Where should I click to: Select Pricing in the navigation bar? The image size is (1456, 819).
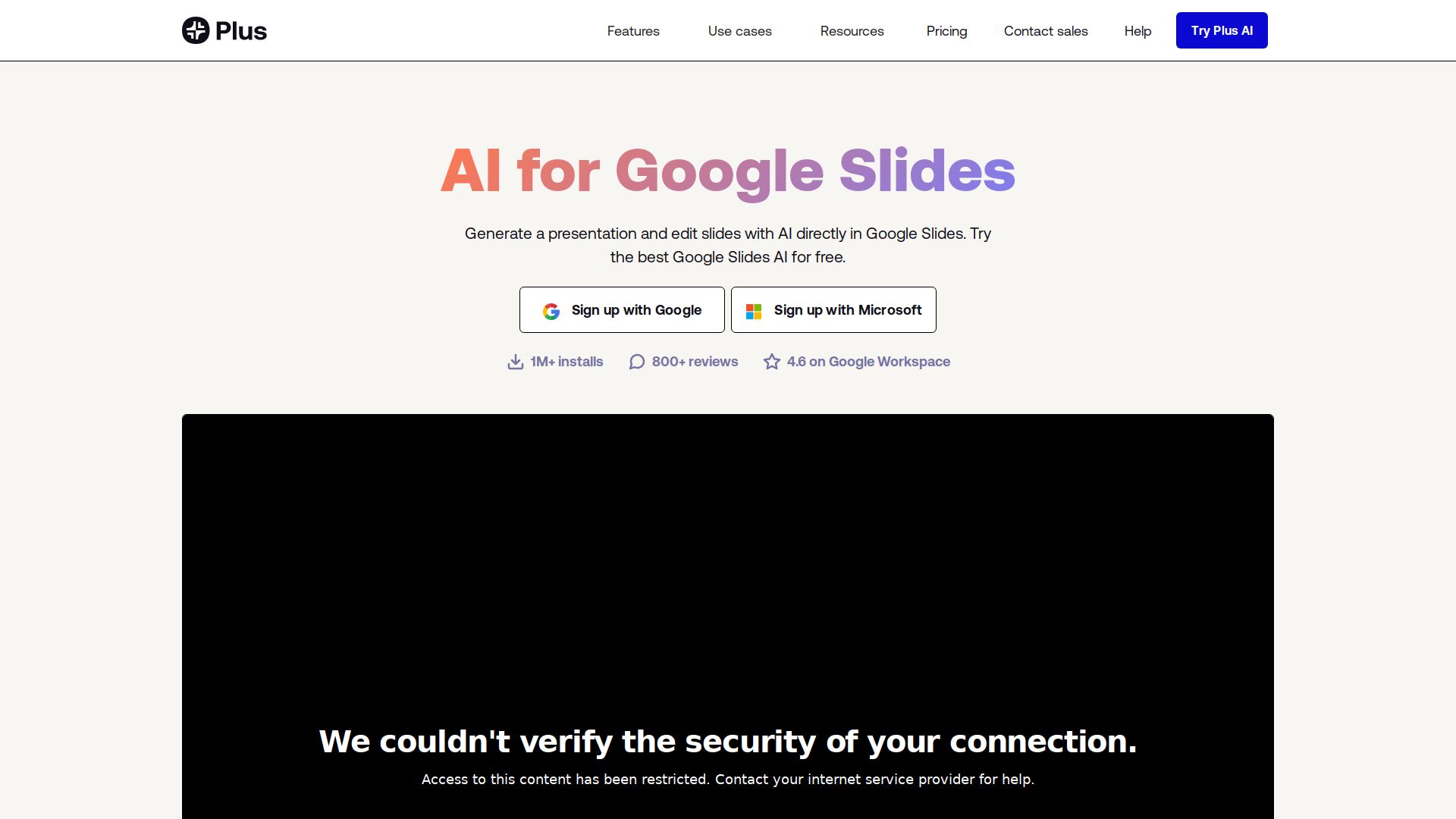click(946, 31)
